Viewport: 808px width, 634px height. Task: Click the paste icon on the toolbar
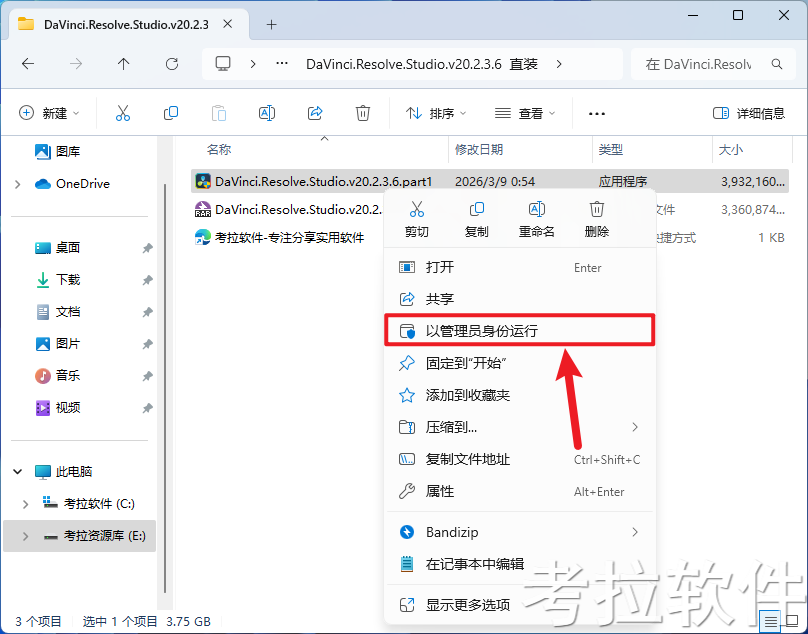point(219,112)
